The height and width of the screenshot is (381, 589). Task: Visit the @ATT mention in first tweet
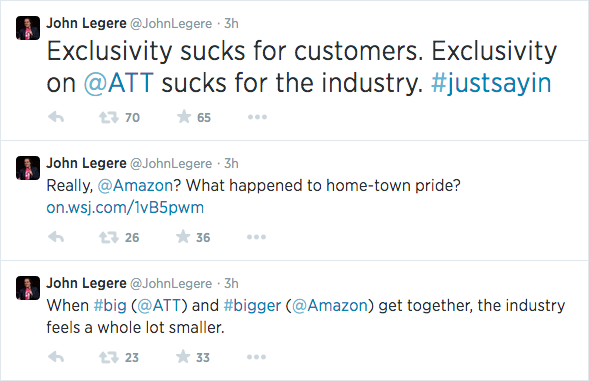click(x=119, y=83)
